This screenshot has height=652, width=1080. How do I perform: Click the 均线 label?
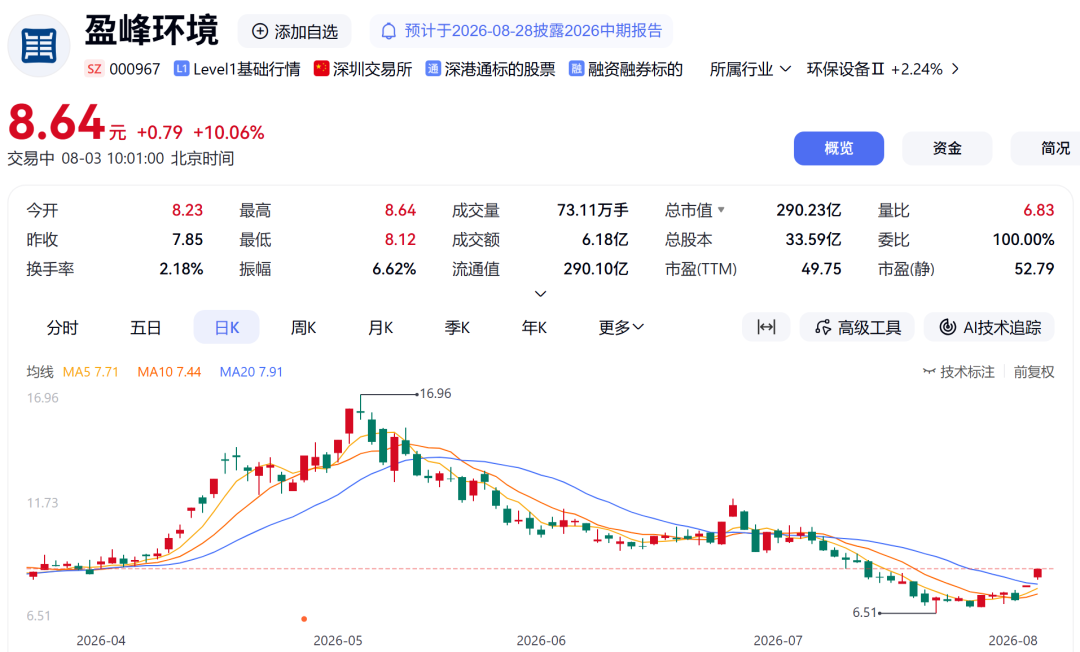(x=40, y=372)
